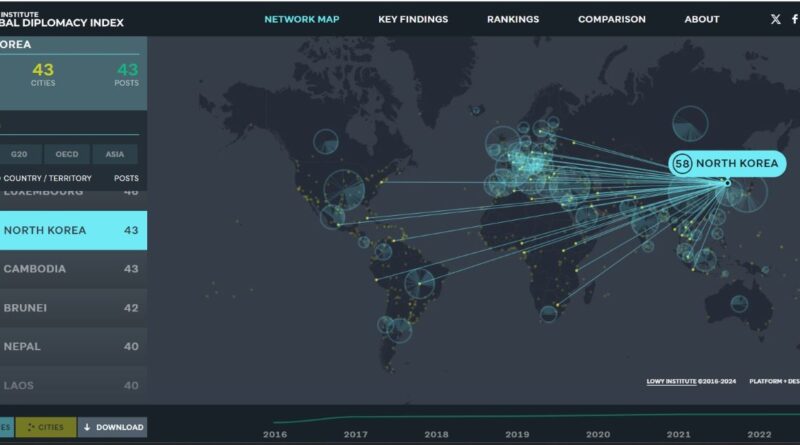This screenshot has height=445, width=800.
Task: Open the Lowy Institute link
Action: coord(671,381)
